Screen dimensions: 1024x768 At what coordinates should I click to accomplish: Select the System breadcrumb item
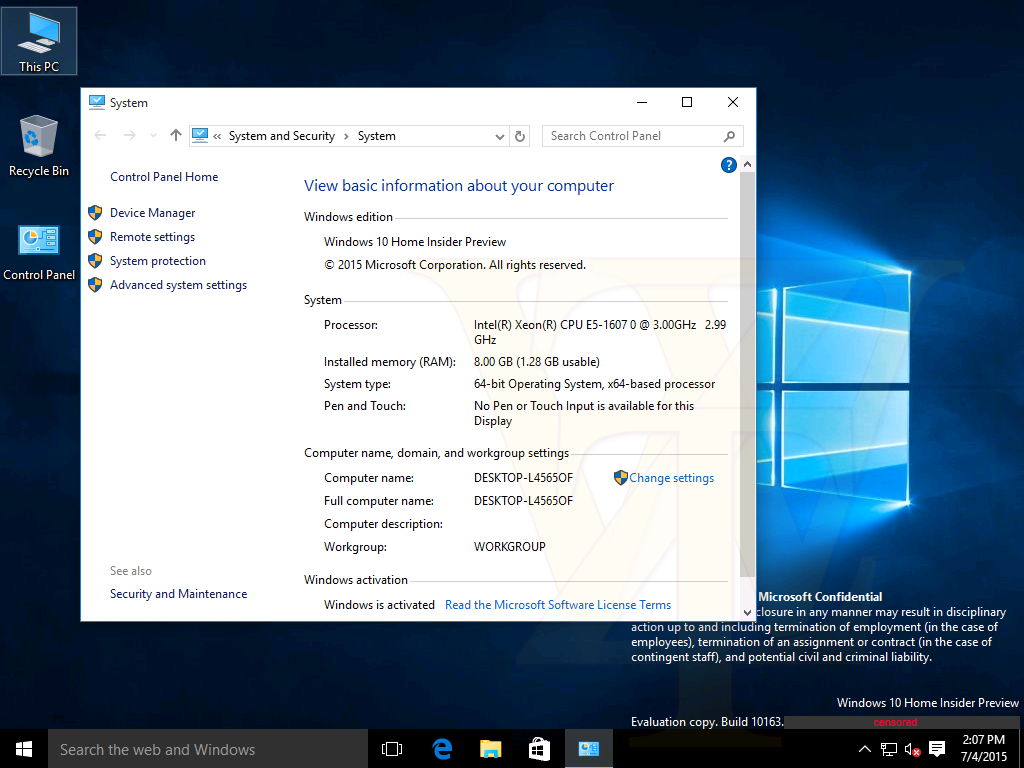click(x=376, y=136)
